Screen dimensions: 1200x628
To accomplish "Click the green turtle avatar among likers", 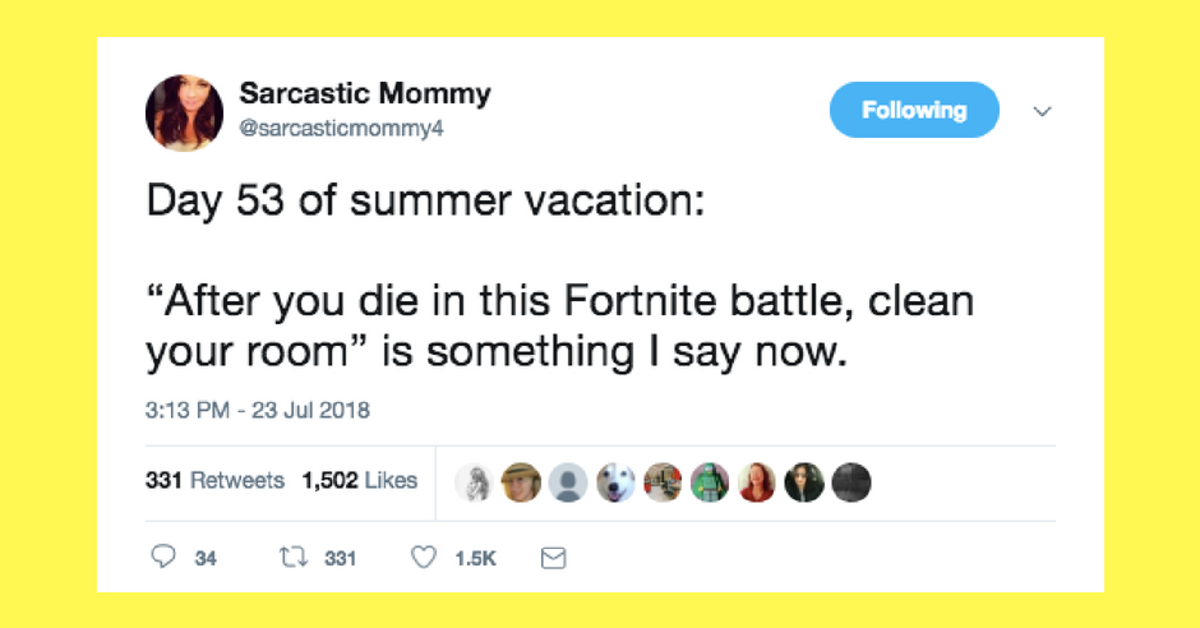I will (x=710, y=482).
